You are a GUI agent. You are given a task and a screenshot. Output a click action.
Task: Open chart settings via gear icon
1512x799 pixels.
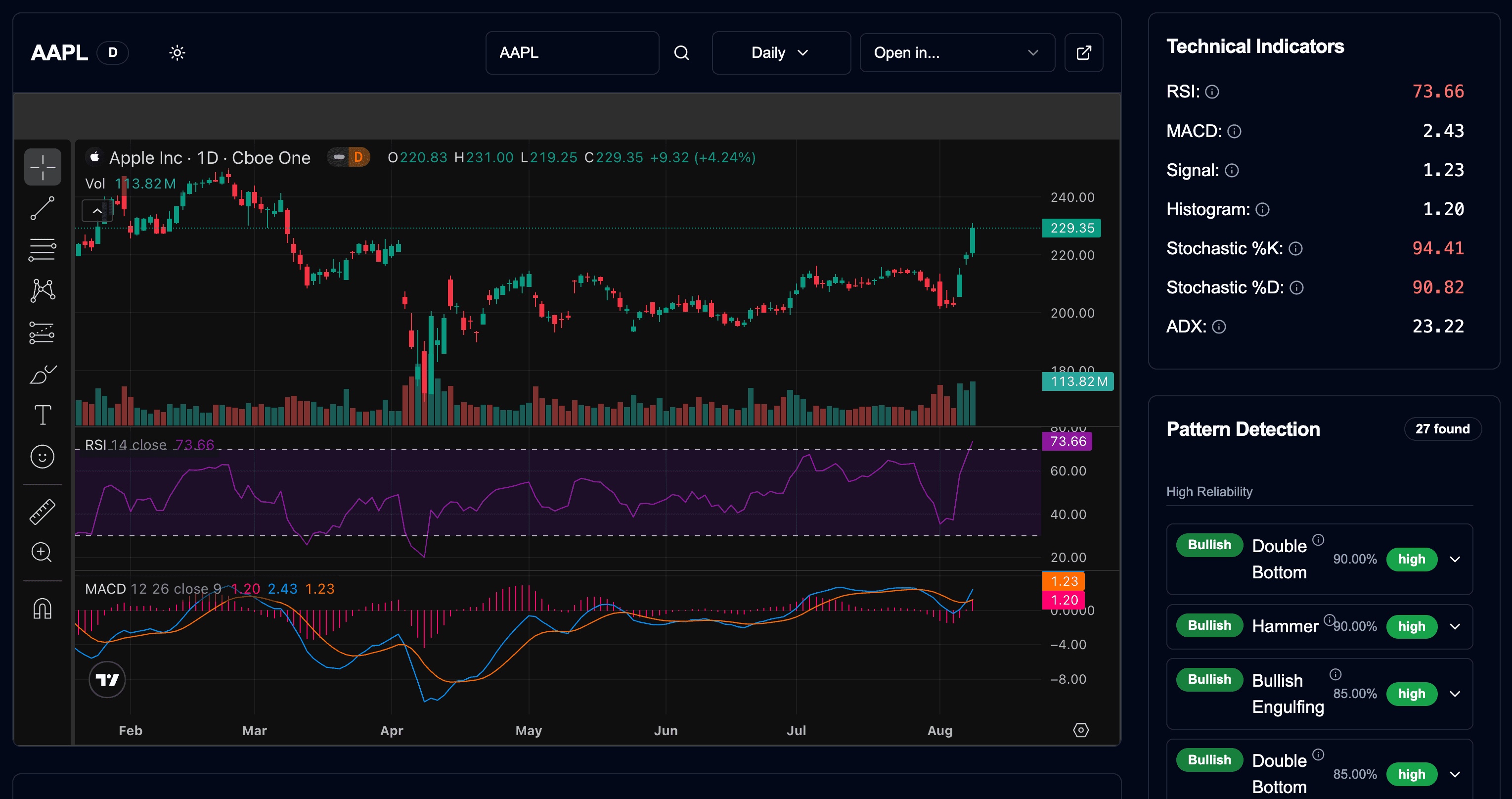(x=1080, y=730)
